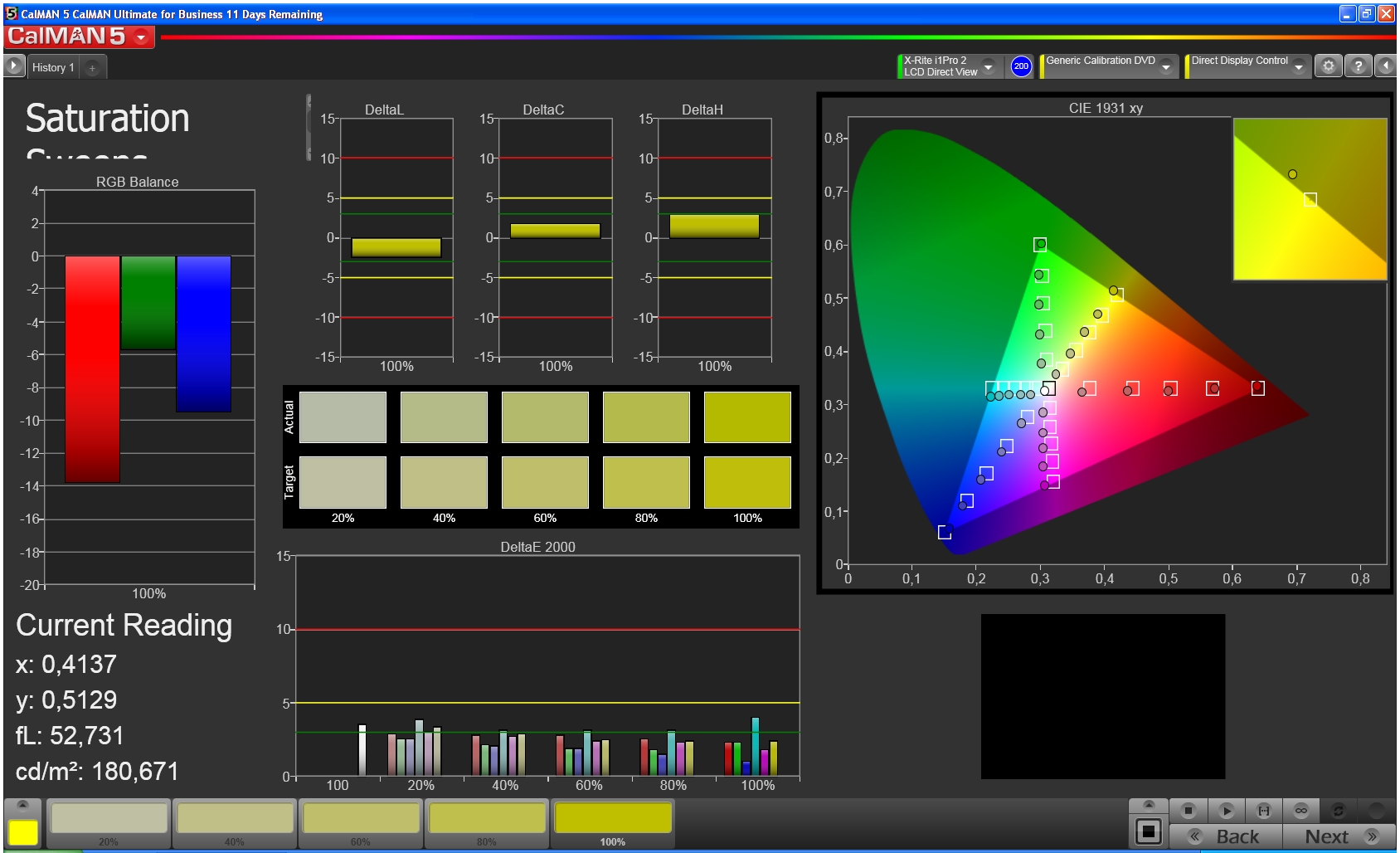
Task: Open the X-Rite i1Pro 2 meter dropdown
Action: click(x=988, y=67)
